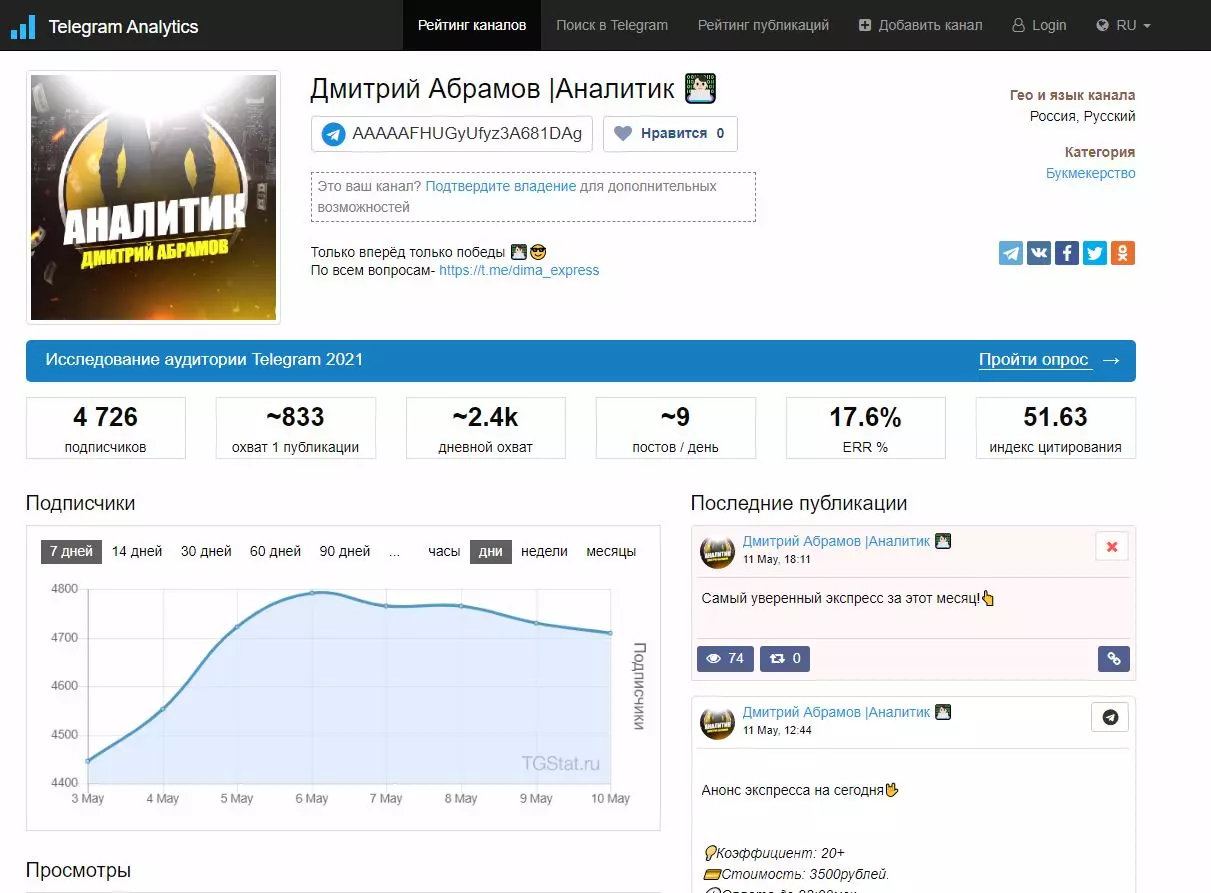This screenshot has height=893, width=1211.
Task: Open the Telegram Analytics logo icon
Action: (23, 26)
